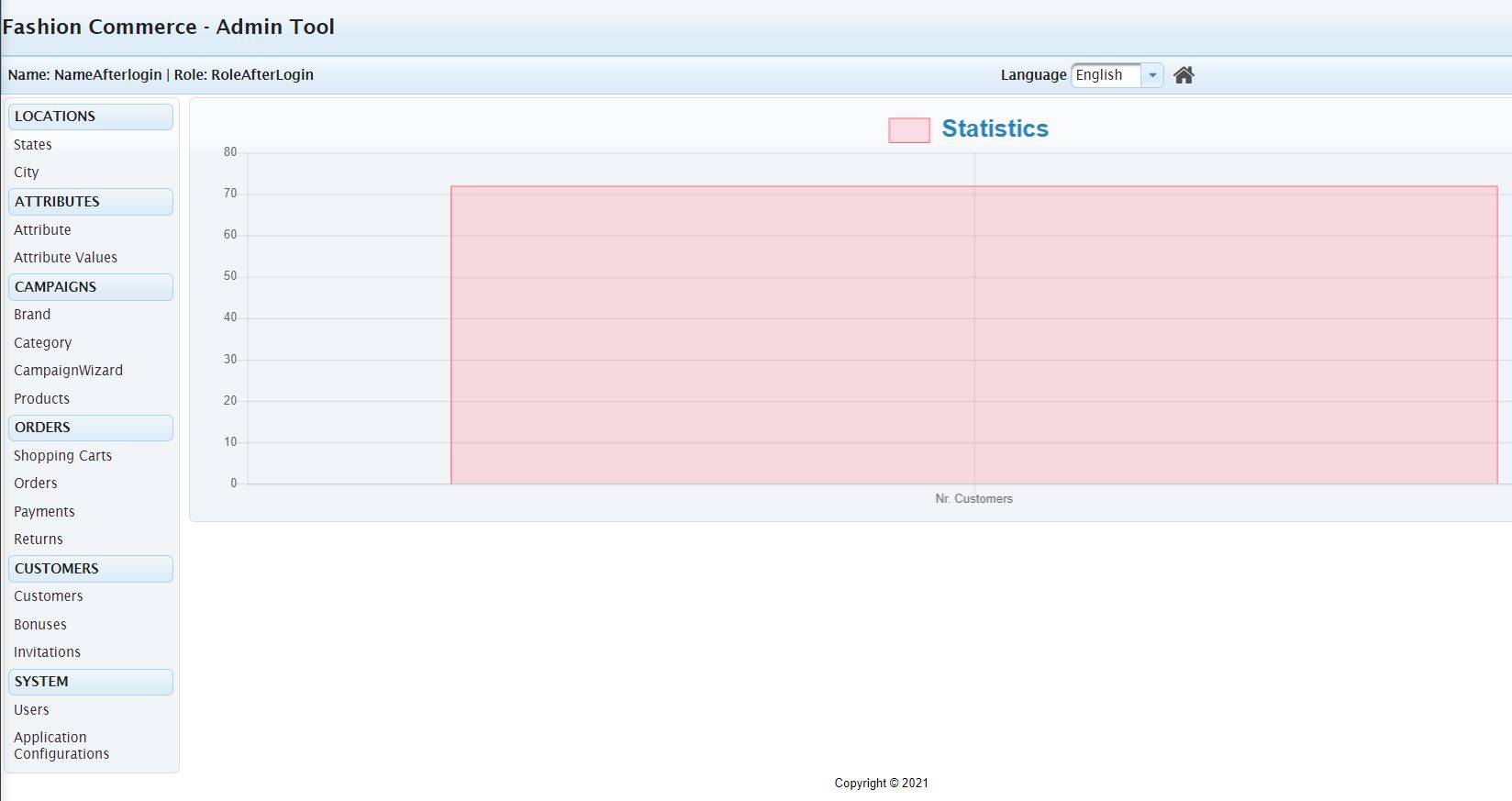
Task: Click the Nr. Customers chart bar
Action: point(973,335)
